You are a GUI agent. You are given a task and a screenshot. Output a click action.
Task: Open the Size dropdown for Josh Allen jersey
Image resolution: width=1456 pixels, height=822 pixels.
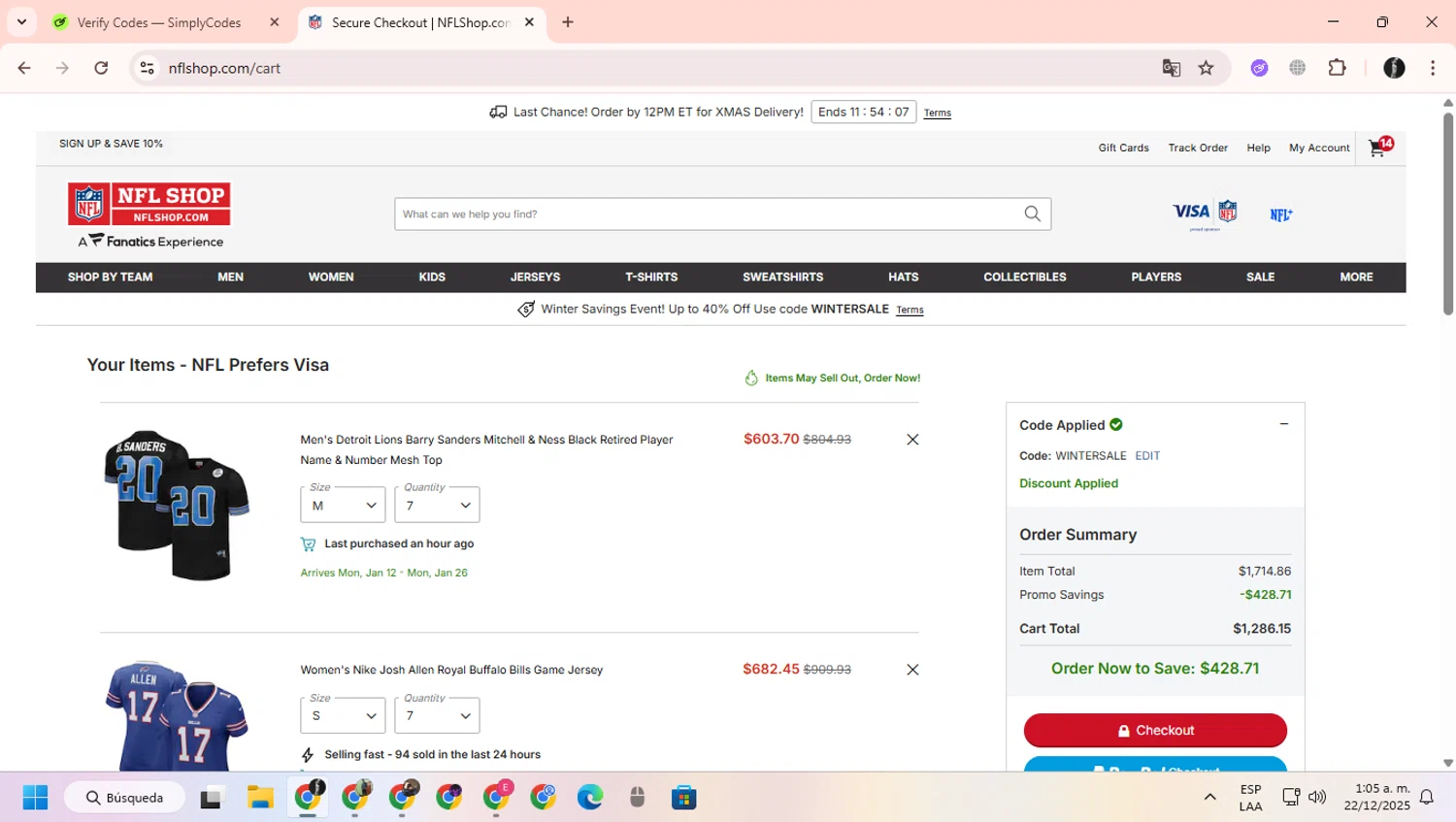[x=343, y=715]
